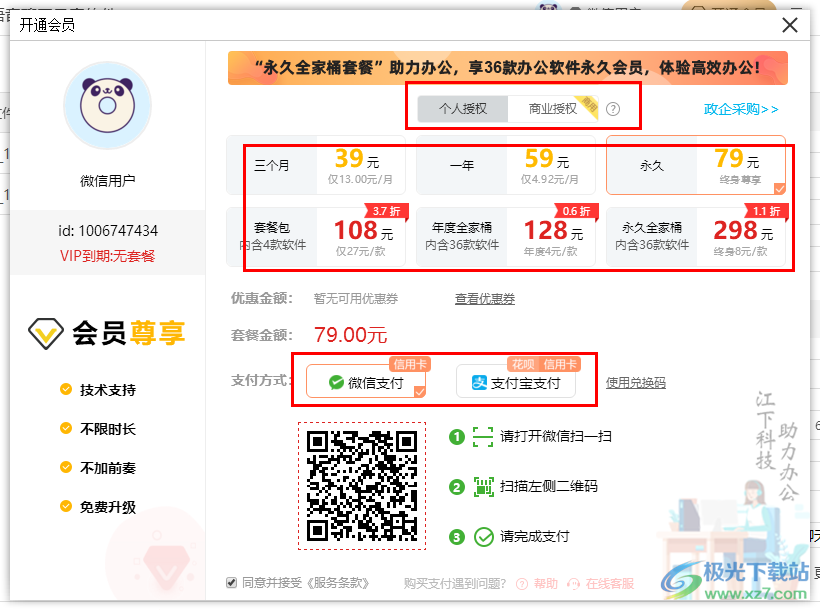
Task: Click the WeChat Pay green icon
Action: pos(336,382)
